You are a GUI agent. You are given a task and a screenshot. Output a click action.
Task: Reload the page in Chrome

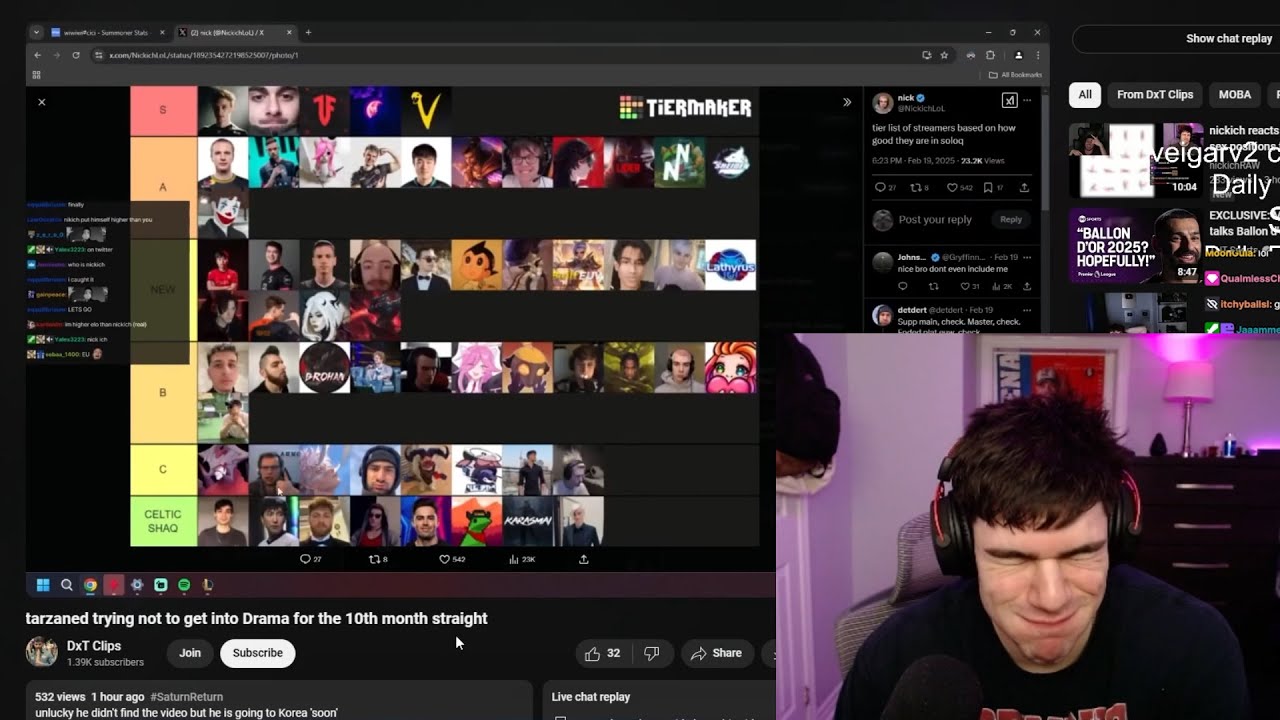click(x=75, y=55)
